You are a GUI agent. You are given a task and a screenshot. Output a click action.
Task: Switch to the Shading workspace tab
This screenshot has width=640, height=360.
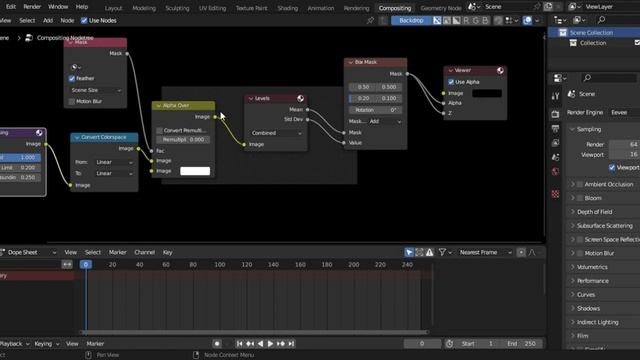click(x=287, y=8)
